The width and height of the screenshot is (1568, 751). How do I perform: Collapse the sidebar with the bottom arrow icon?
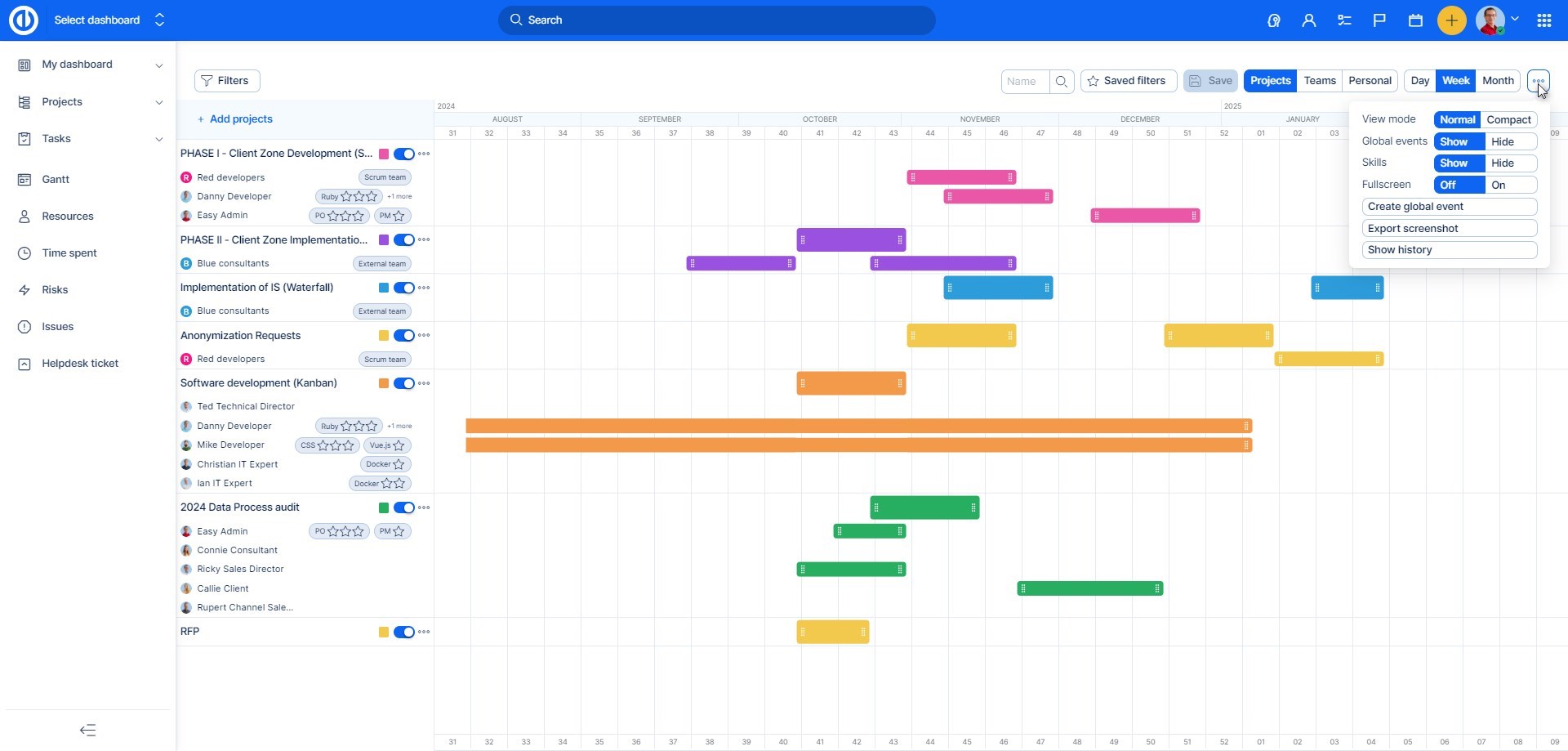[x=87, y=730]
